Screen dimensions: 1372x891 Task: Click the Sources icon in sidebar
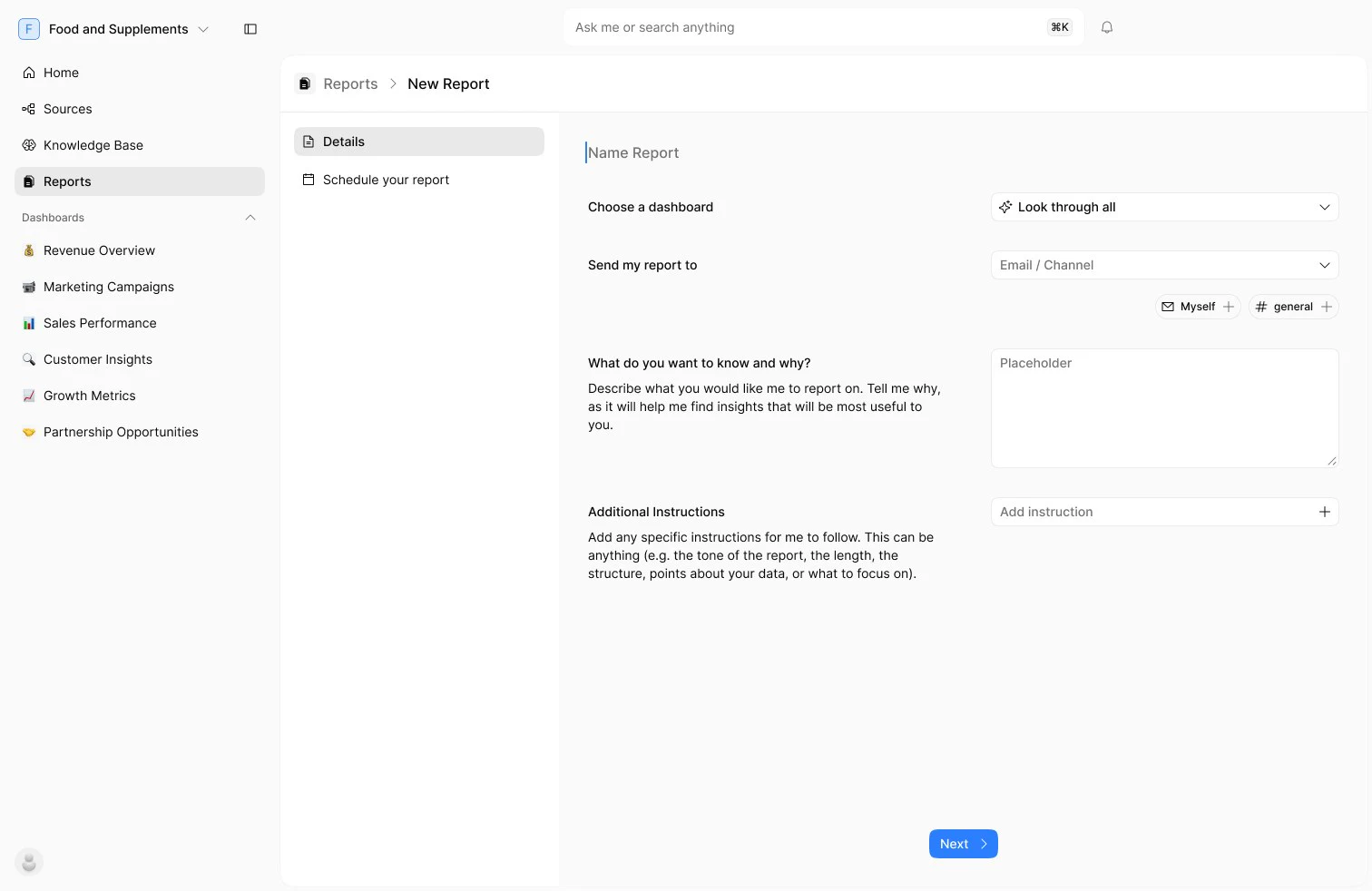point(29,109)
